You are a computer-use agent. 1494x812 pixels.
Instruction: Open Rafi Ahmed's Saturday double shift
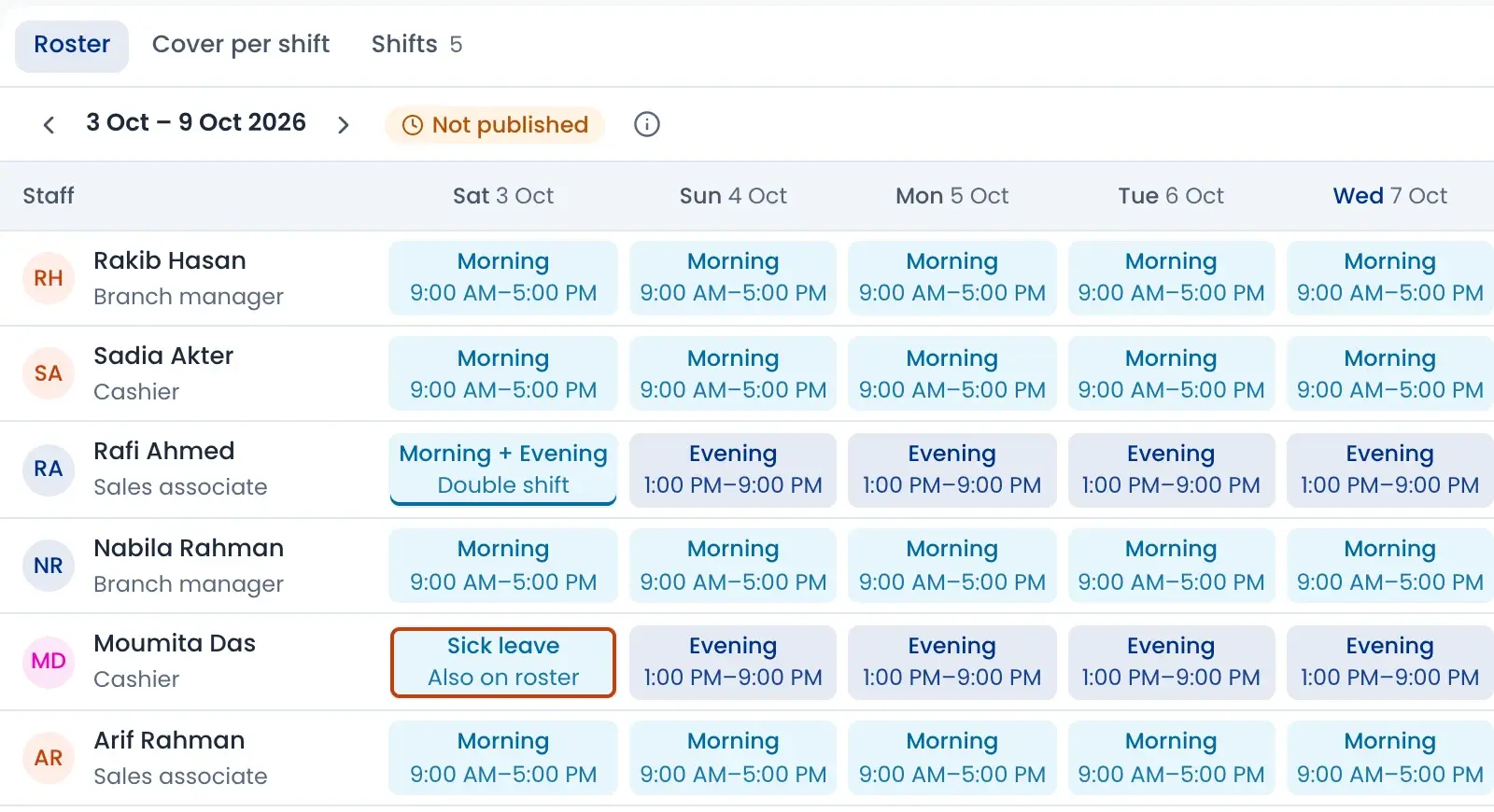503,469
